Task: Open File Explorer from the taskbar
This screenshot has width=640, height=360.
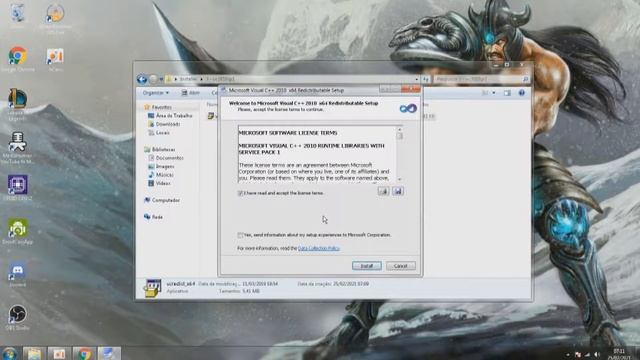Action: tap(34, 353)
